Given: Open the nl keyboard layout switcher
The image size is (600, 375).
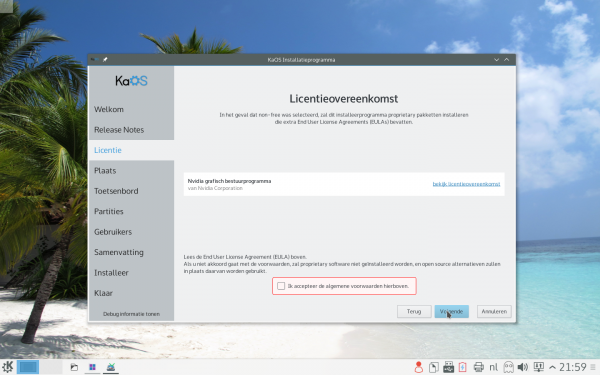Looking at the screenshot, I should (494, 367).
